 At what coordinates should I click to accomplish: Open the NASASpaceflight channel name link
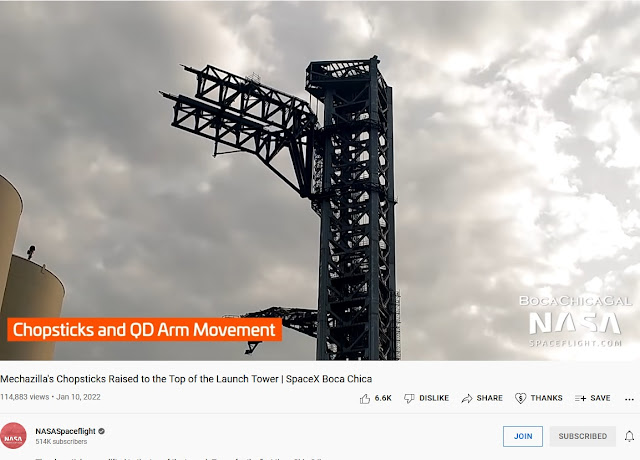65,431
